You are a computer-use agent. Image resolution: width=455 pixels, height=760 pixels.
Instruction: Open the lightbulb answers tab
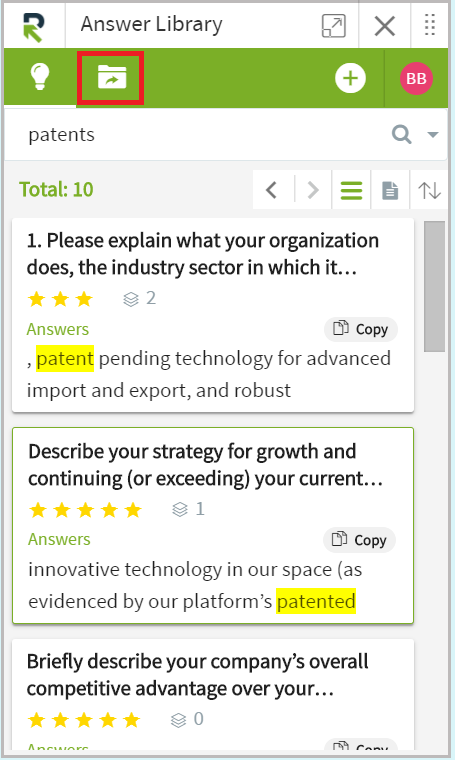40,78
